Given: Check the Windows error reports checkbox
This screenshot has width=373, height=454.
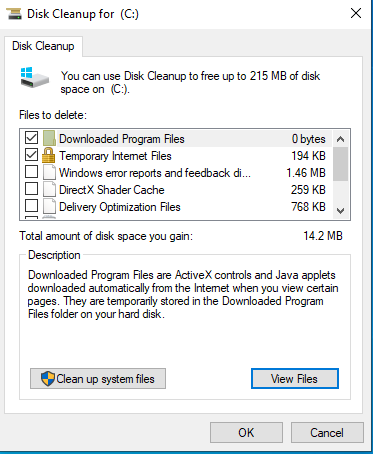Looking at the screenshot, I should [32, 172].
